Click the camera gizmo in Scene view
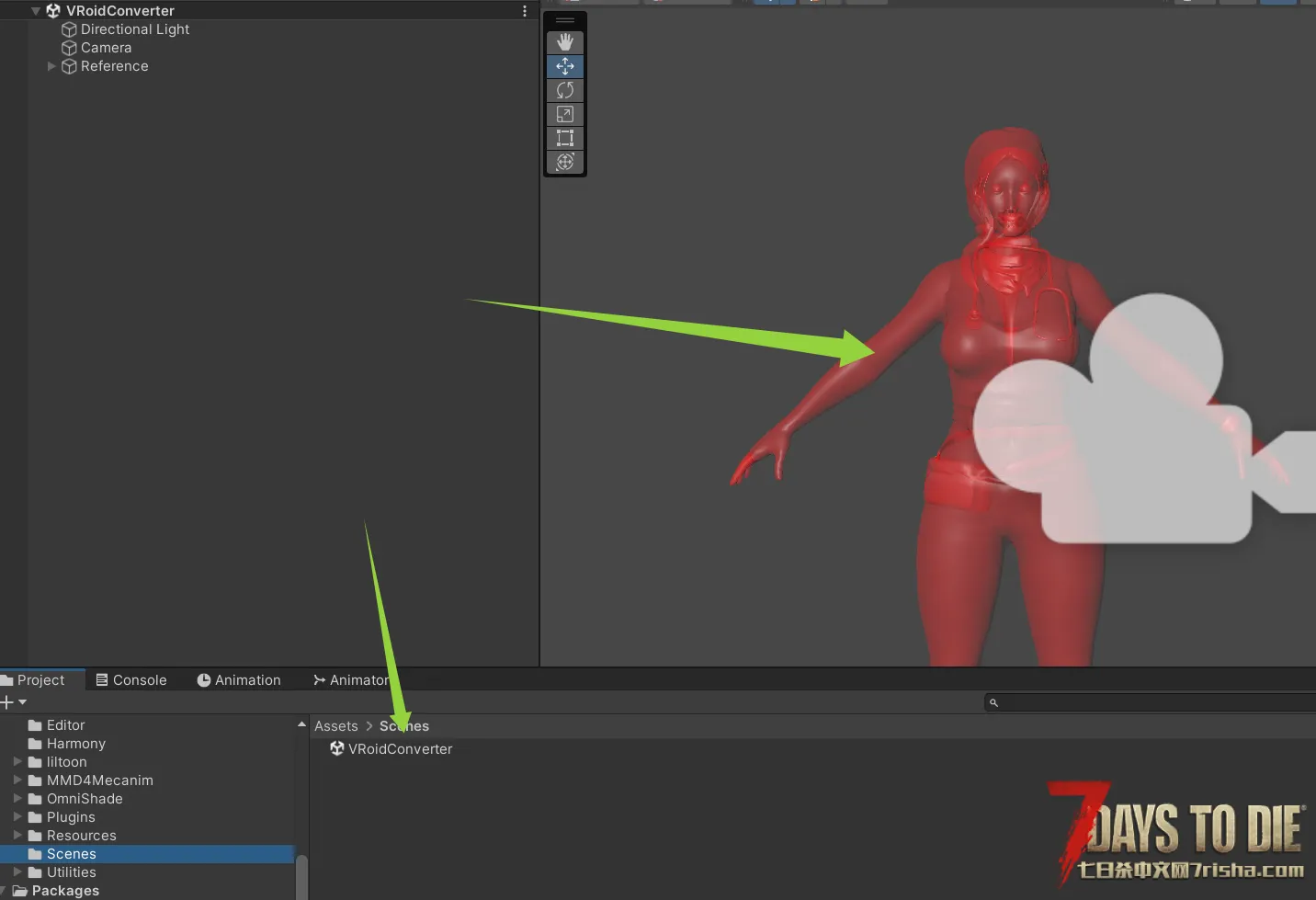The image size is (1316, 900). [1144, 419]
